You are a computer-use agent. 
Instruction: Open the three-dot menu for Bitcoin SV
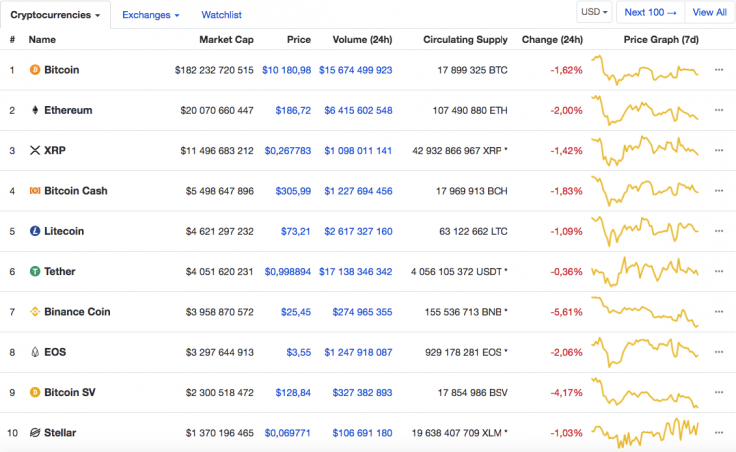(x=719, y=392)
